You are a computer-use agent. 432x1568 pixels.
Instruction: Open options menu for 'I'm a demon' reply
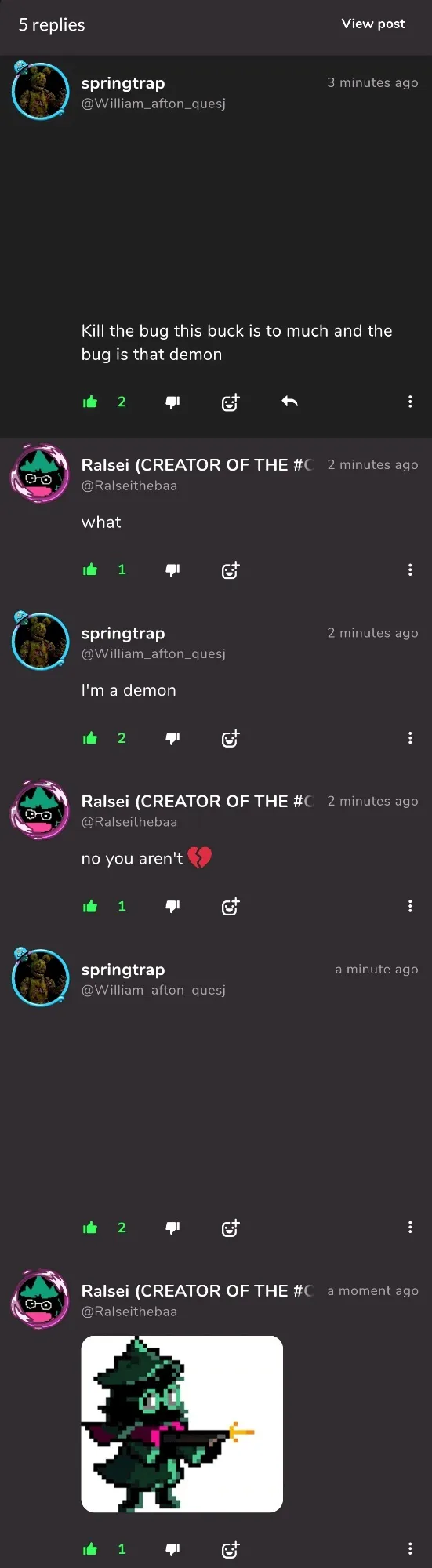(x=410, y=737)
